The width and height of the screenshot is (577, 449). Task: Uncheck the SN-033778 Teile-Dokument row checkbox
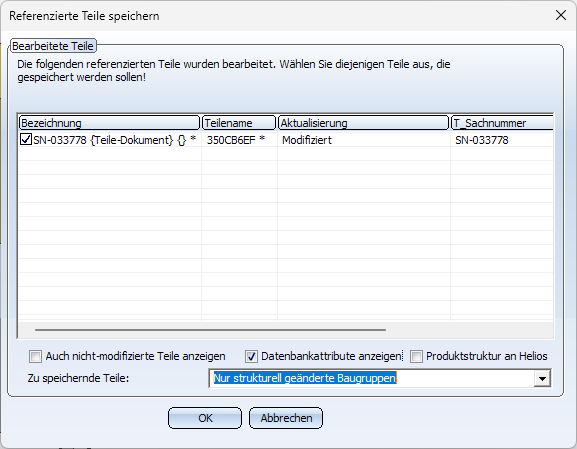[25, 139]
